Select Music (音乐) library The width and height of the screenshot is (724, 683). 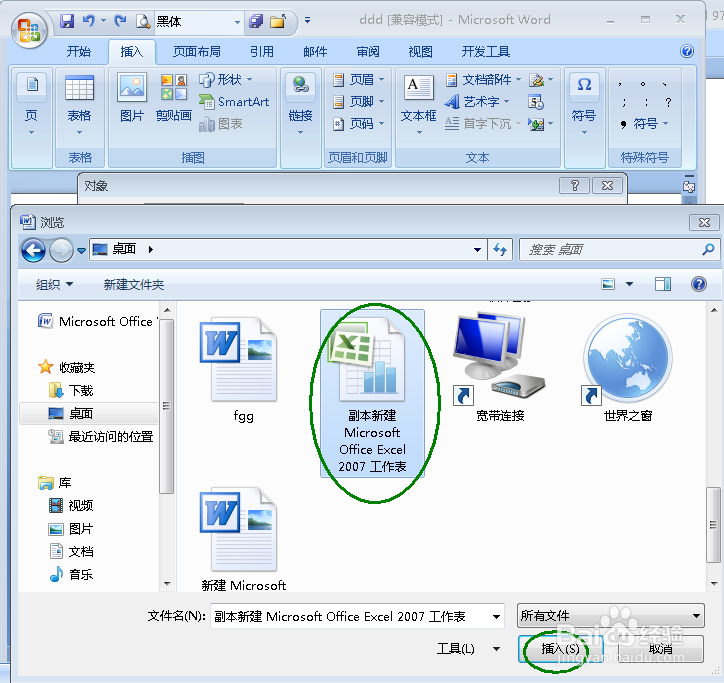(x=71, y=575)
